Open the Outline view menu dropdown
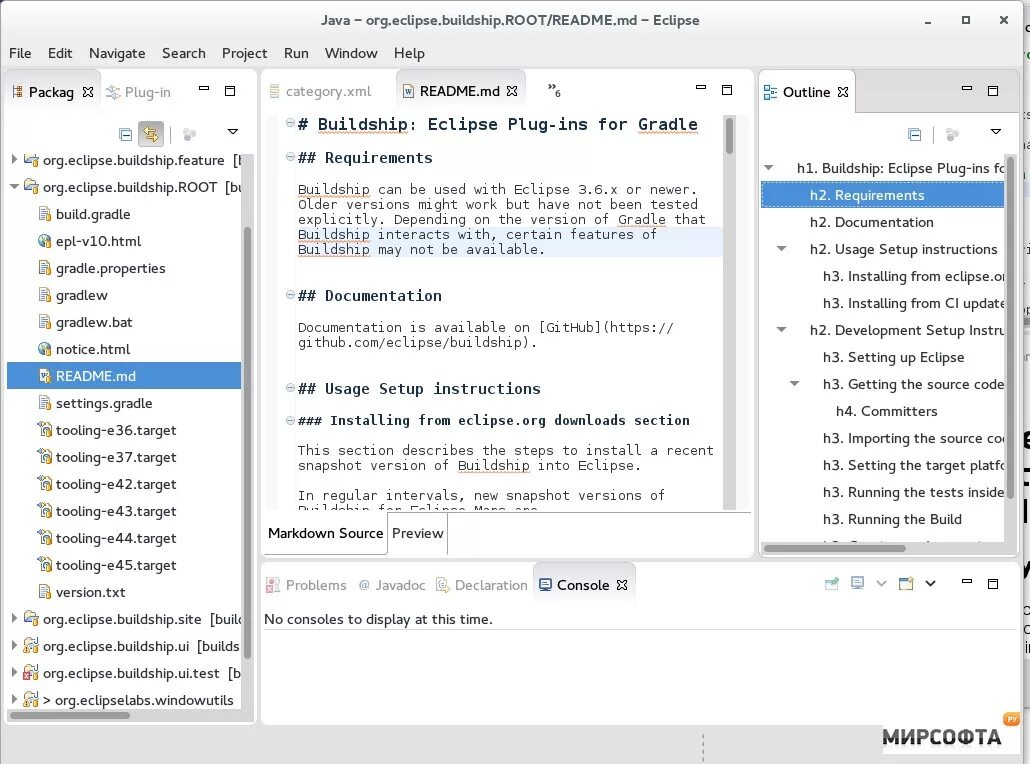1030x764 pixels. 996,131
